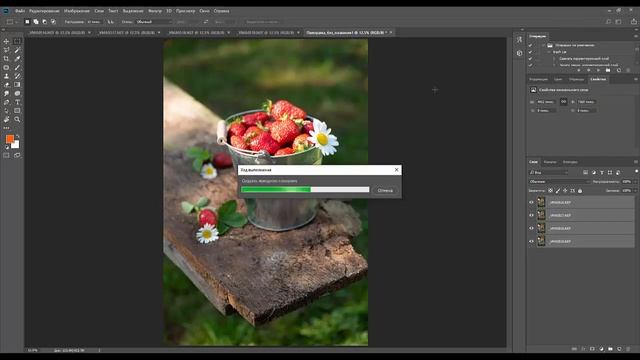640x360 pixels.
Task: Select the Hand tool
Action: [x=6, y=120]
